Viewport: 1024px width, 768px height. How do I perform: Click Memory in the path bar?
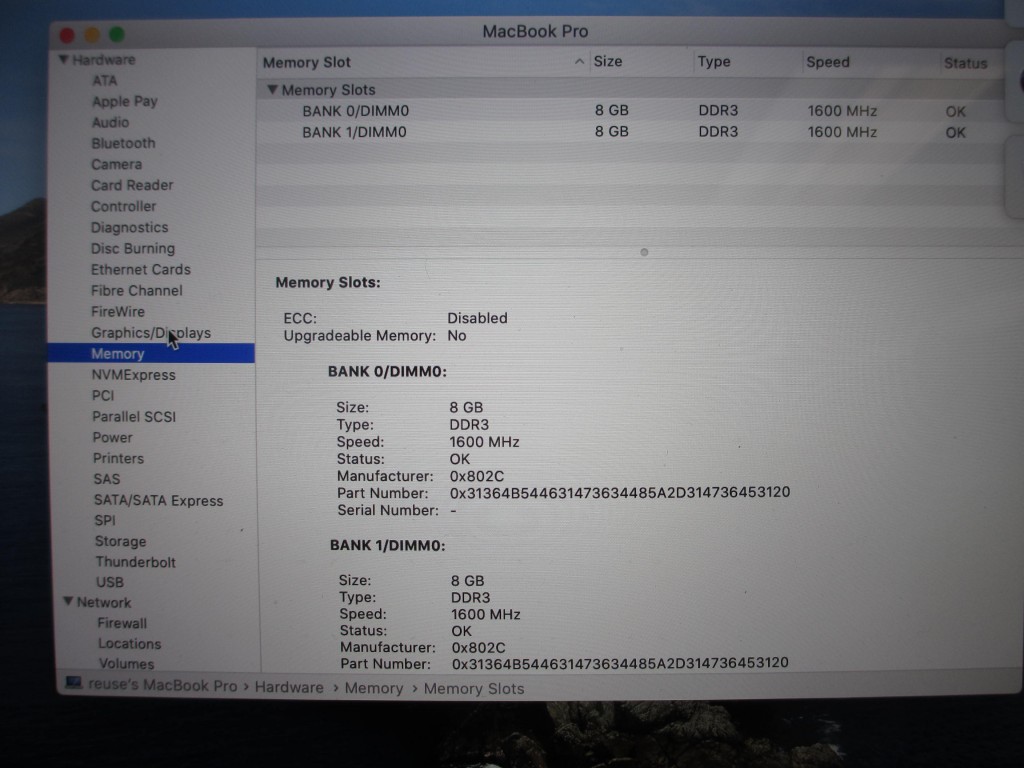[374, 688]
